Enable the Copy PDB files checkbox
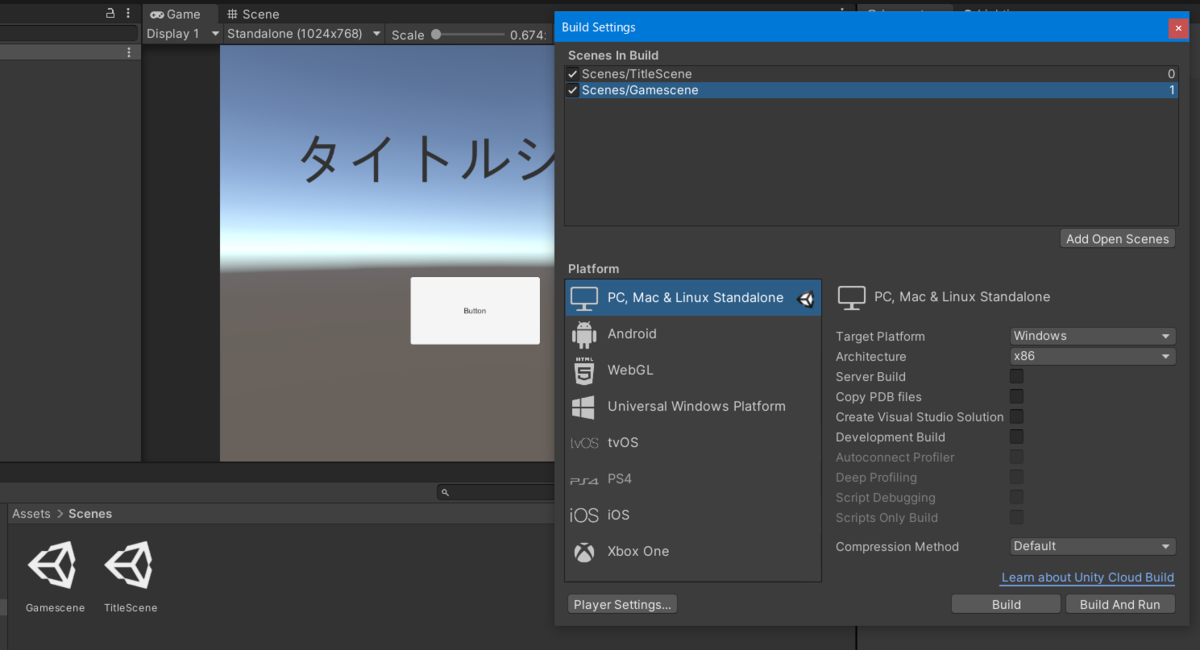The width and height of the screenshot is (1200, 650). coord(1016,396)
